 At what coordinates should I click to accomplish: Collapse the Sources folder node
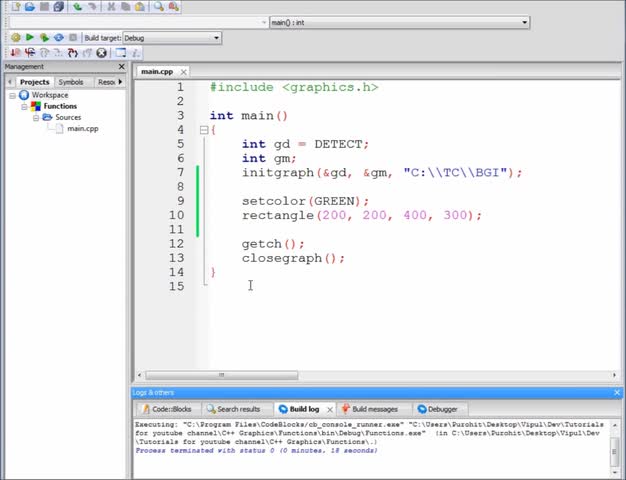[36, 118]
